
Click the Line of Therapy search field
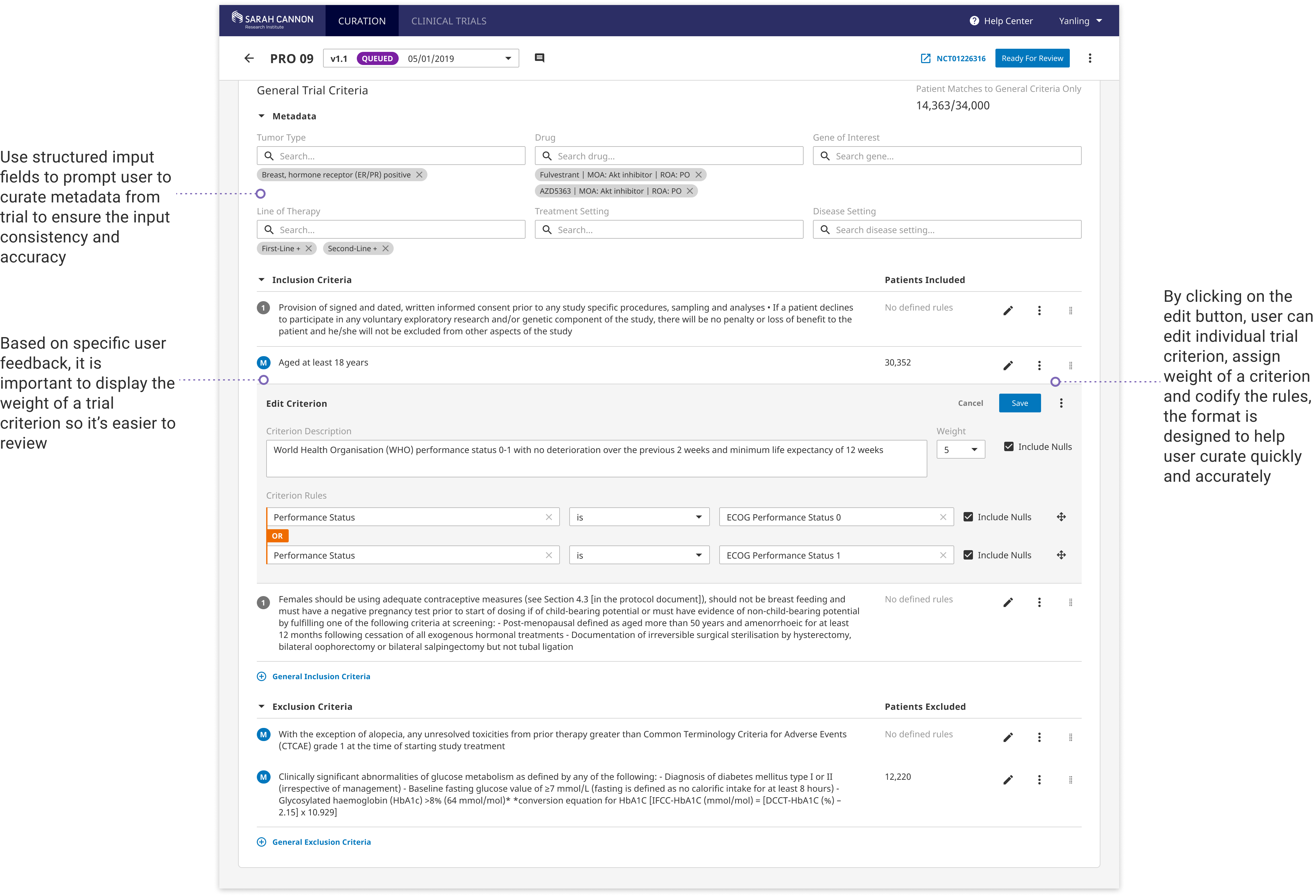click(x=391, y=229)
